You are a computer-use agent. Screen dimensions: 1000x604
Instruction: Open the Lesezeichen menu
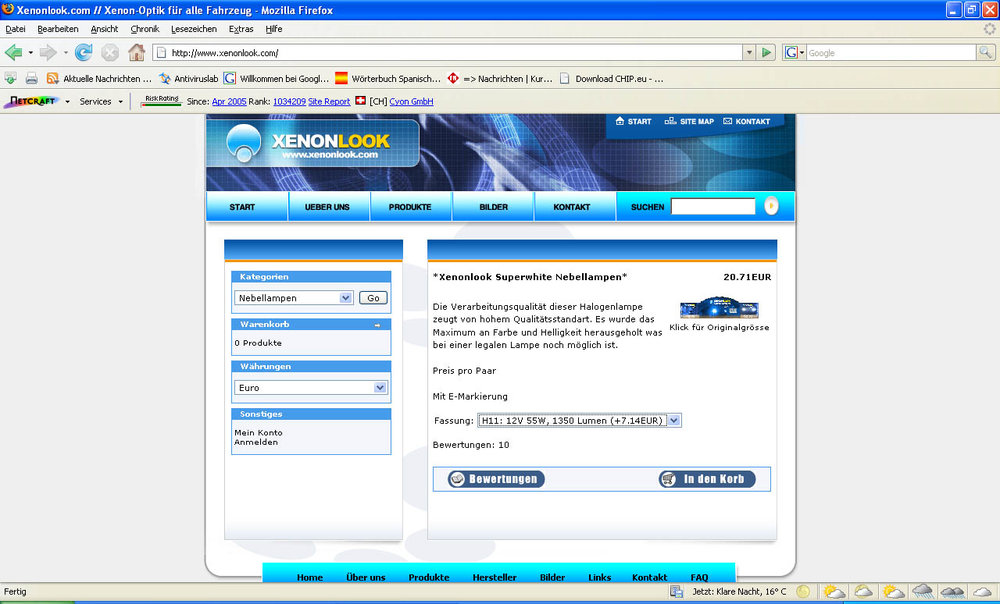[x=194, y=29]
